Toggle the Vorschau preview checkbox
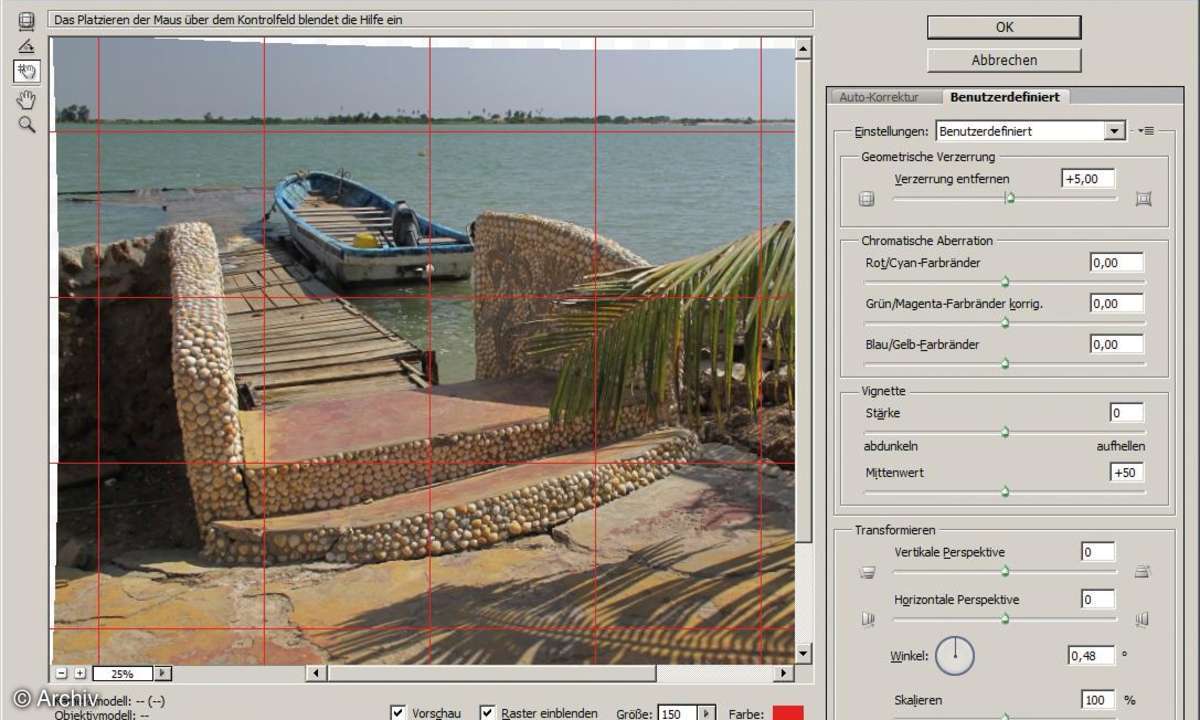 (398, 713)
